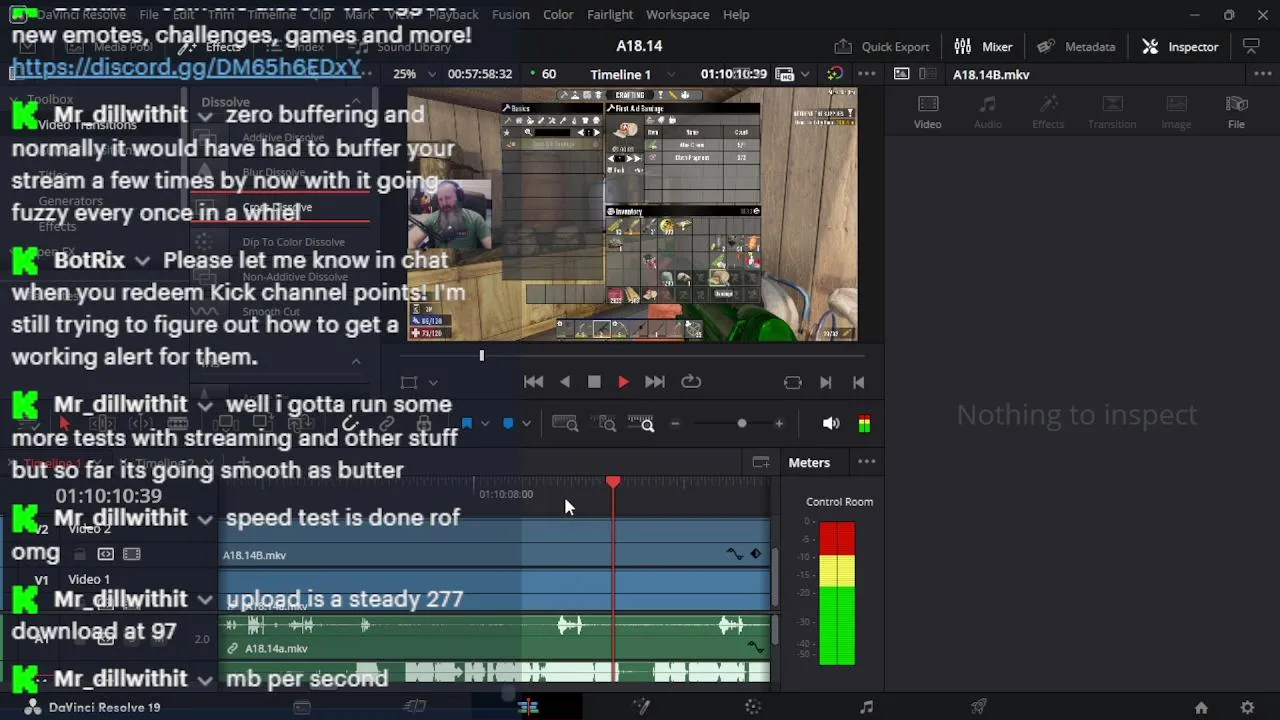Go to next clip edit point
Screen dimensions: 1280x720
(826, 382)
